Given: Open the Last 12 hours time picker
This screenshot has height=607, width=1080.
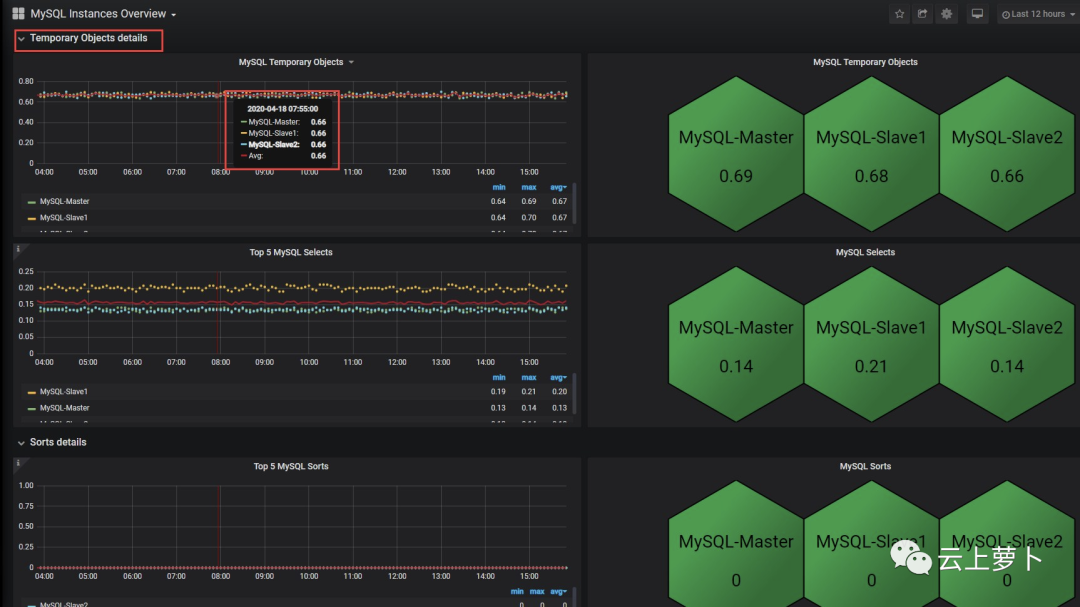Looking at the screenshot, I should point(1038,14).
